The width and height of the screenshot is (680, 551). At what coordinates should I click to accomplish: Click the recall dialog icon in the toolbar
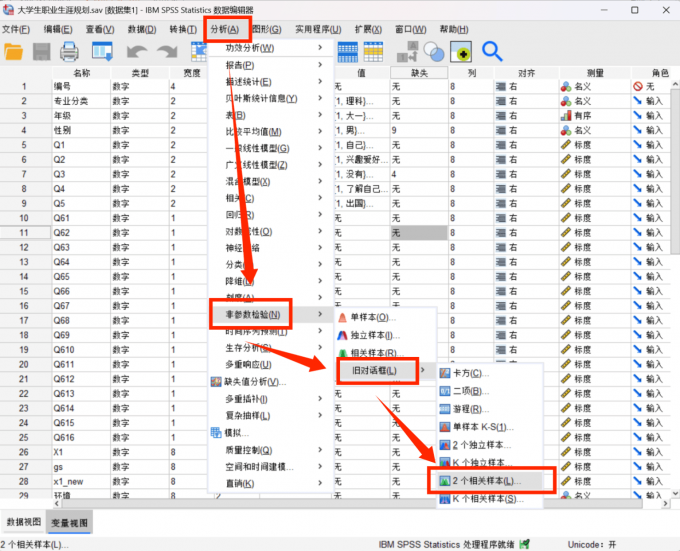[102, 52]
